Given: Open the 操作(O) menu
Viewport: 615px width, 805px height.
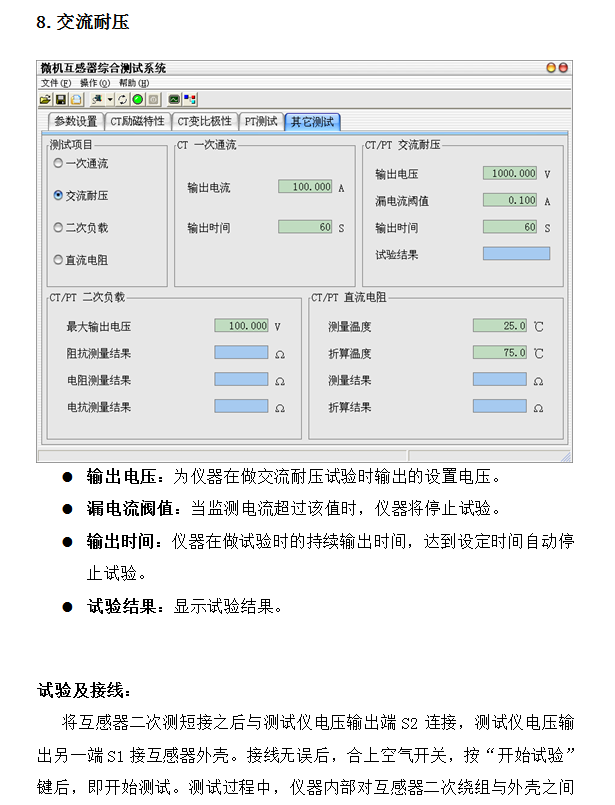Looking at the screenshot, I should [x=95, y=84].
